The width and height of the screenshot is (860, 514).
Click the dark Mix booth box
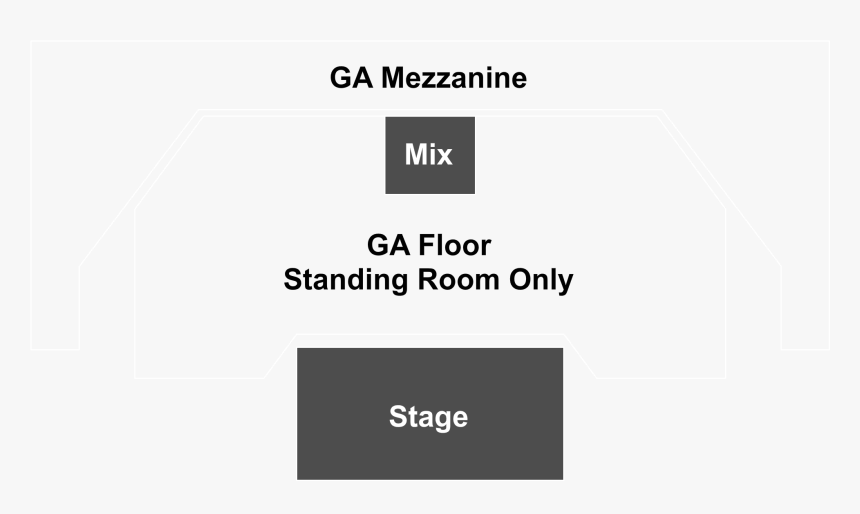(430, 155)
